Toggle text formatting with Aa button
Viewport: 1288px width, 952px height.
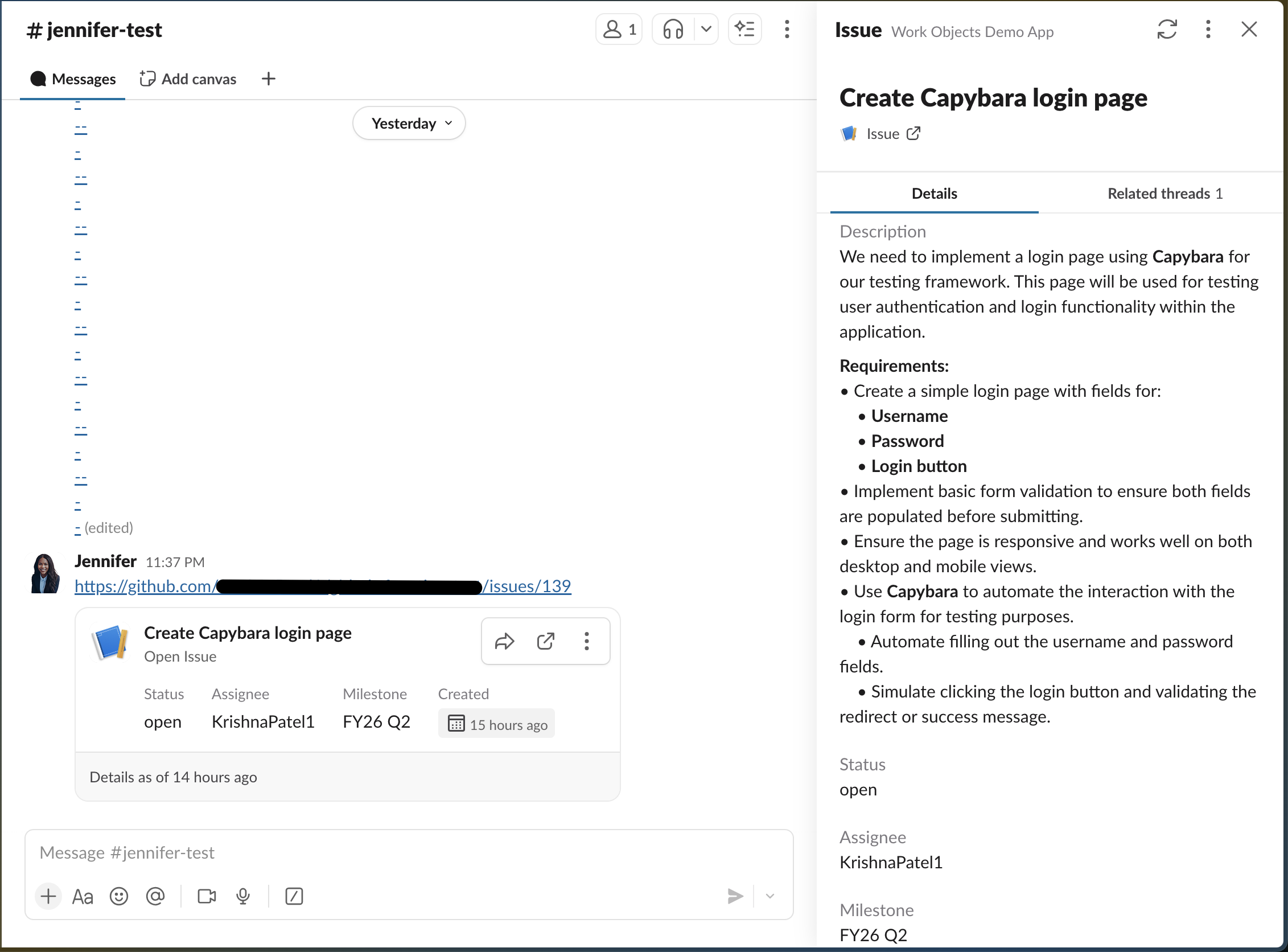point(83,896)
